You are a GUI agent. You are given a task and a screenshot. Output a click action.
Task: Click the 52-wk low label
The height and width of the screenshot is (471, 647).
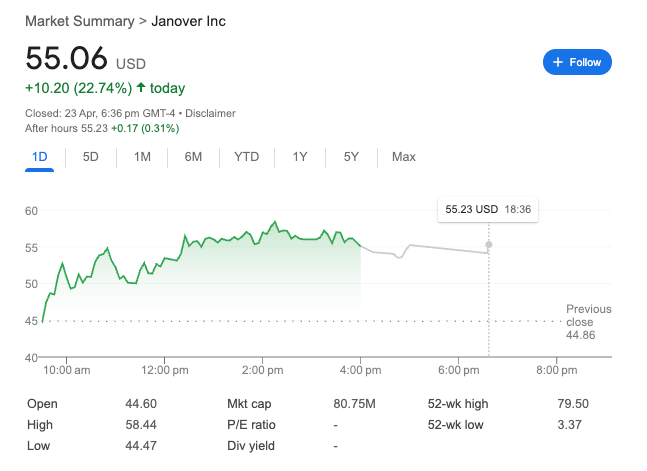click(456, 425)
